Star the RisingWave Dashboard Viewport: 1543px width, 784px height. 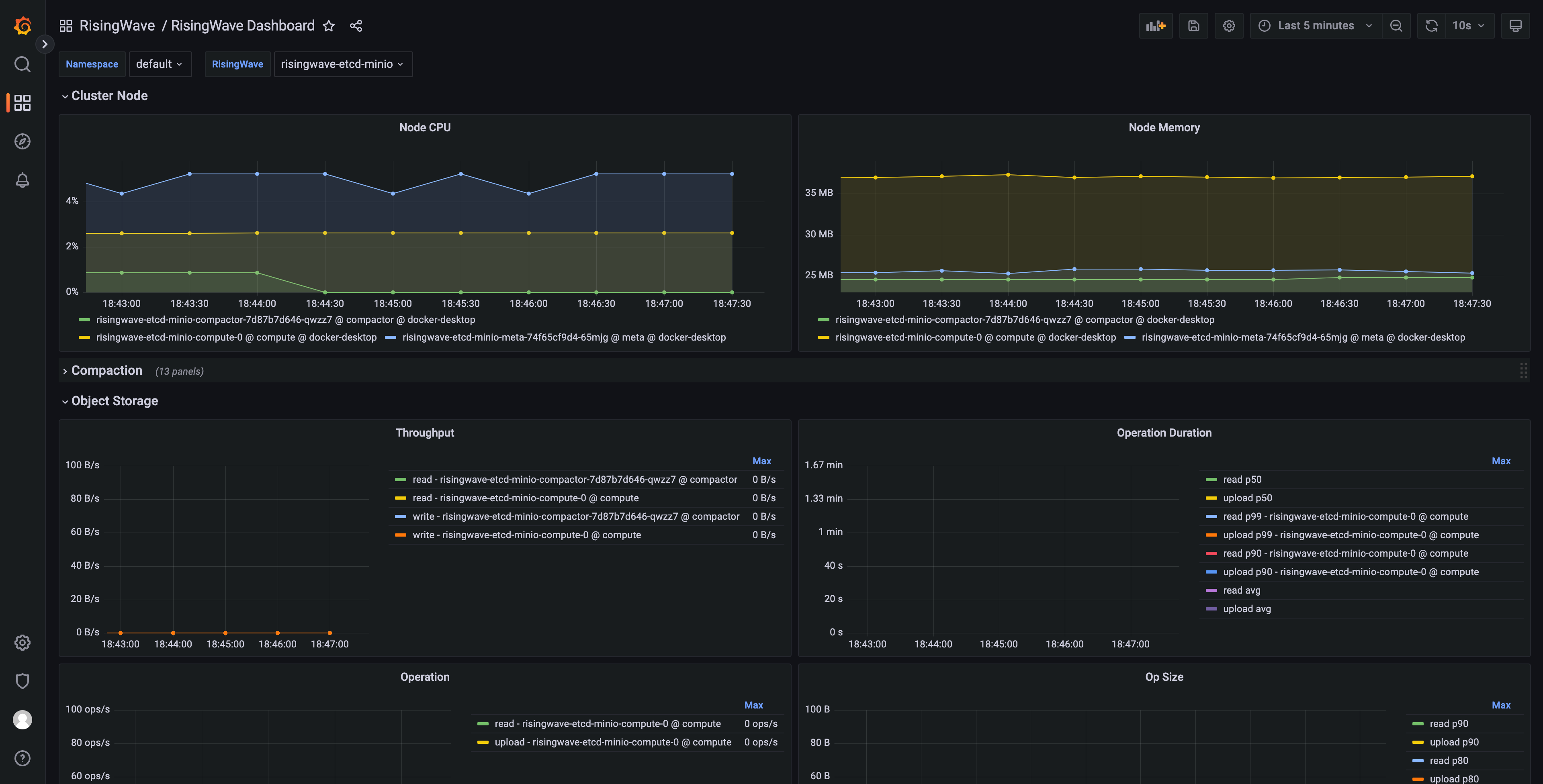(328, 26)
